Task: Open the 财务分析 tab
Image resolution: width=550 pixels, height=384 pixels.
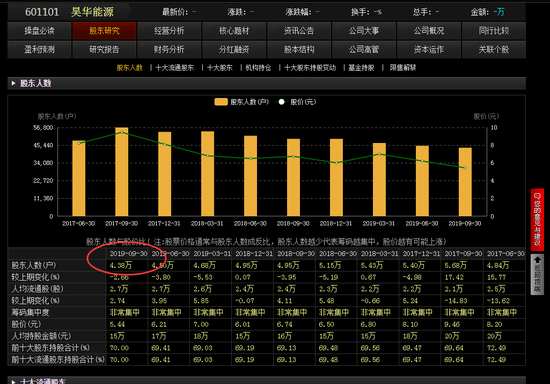Action: [169, 49]
